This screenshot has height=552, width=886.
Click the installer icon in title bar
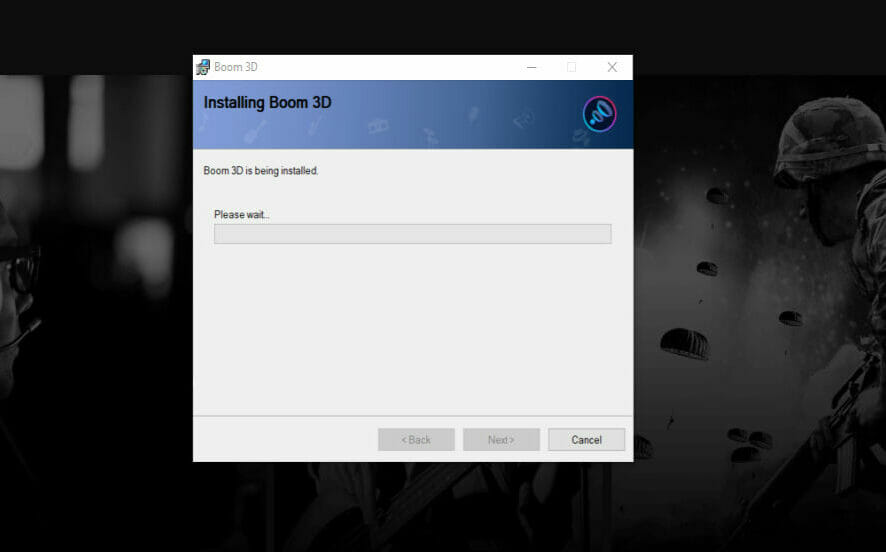(202, 67)
